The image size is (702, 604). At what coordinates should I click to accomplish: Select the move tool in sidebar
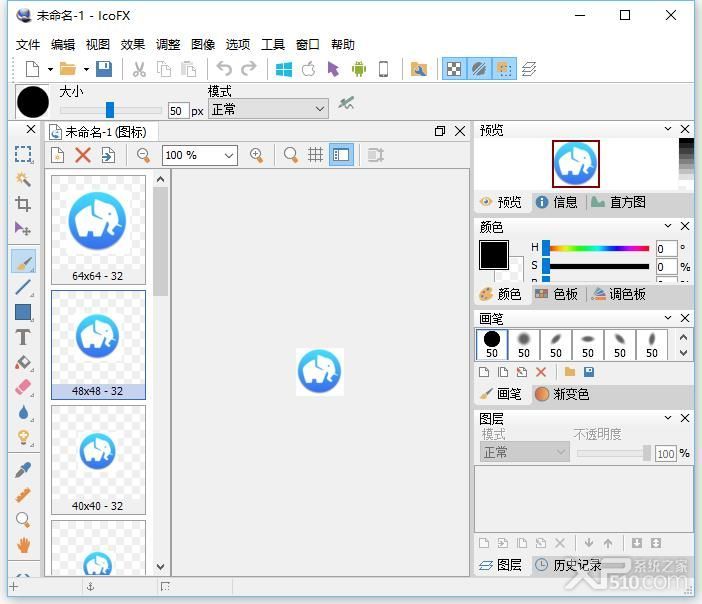click(23, 229)
